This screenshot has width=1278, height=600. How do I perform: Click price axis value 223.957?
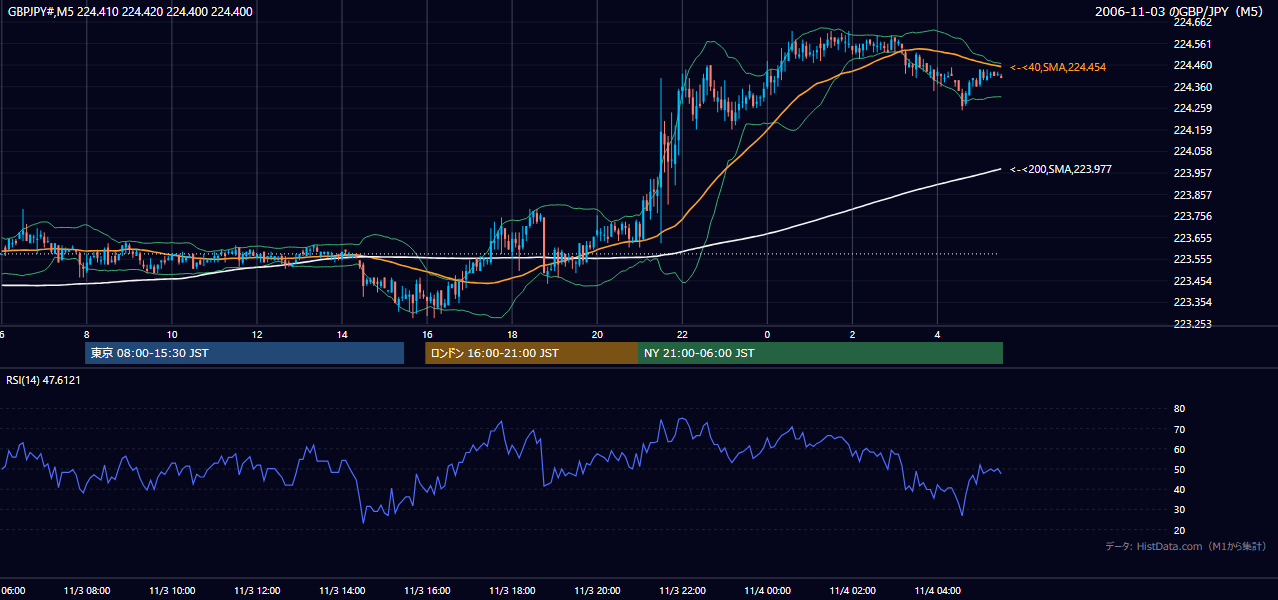[x=1192, y=173]
